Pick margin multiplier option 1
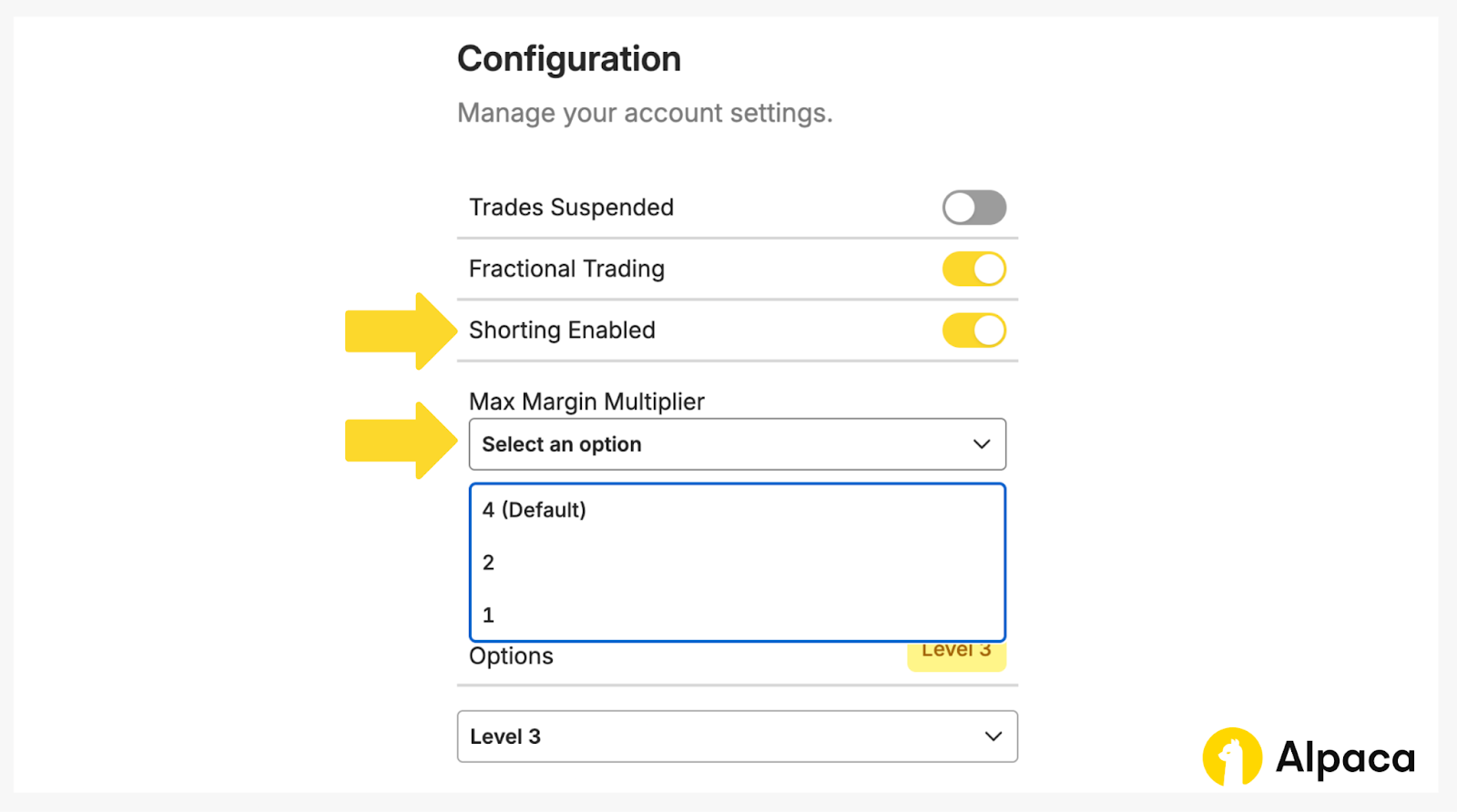Image resolution: width=1457 pixels, height=812 pixels. (x=489, y=615)
